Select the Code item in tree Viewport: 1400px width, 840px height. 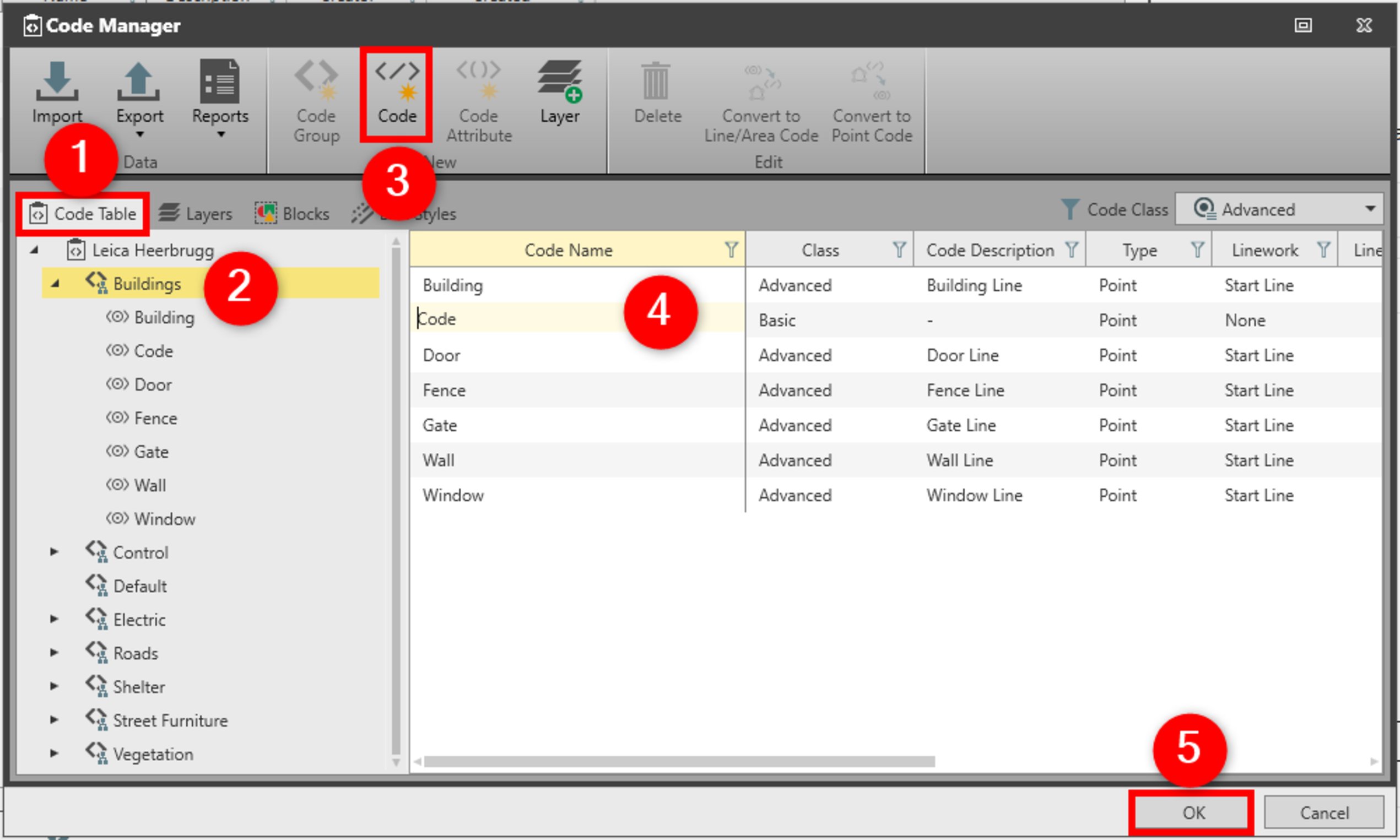[x=139, y=351]
